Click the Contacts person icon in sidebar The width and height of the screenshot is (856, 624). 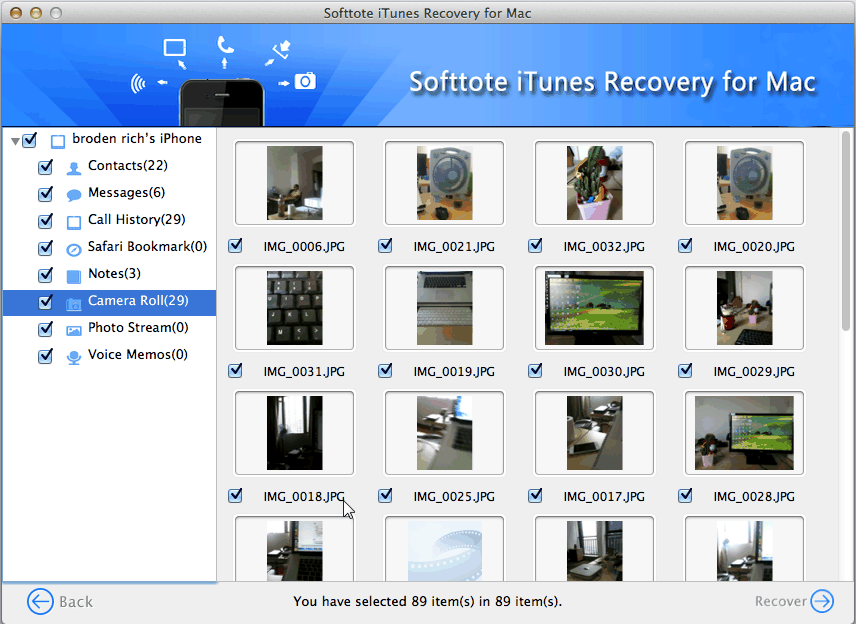tap(74, 167)
